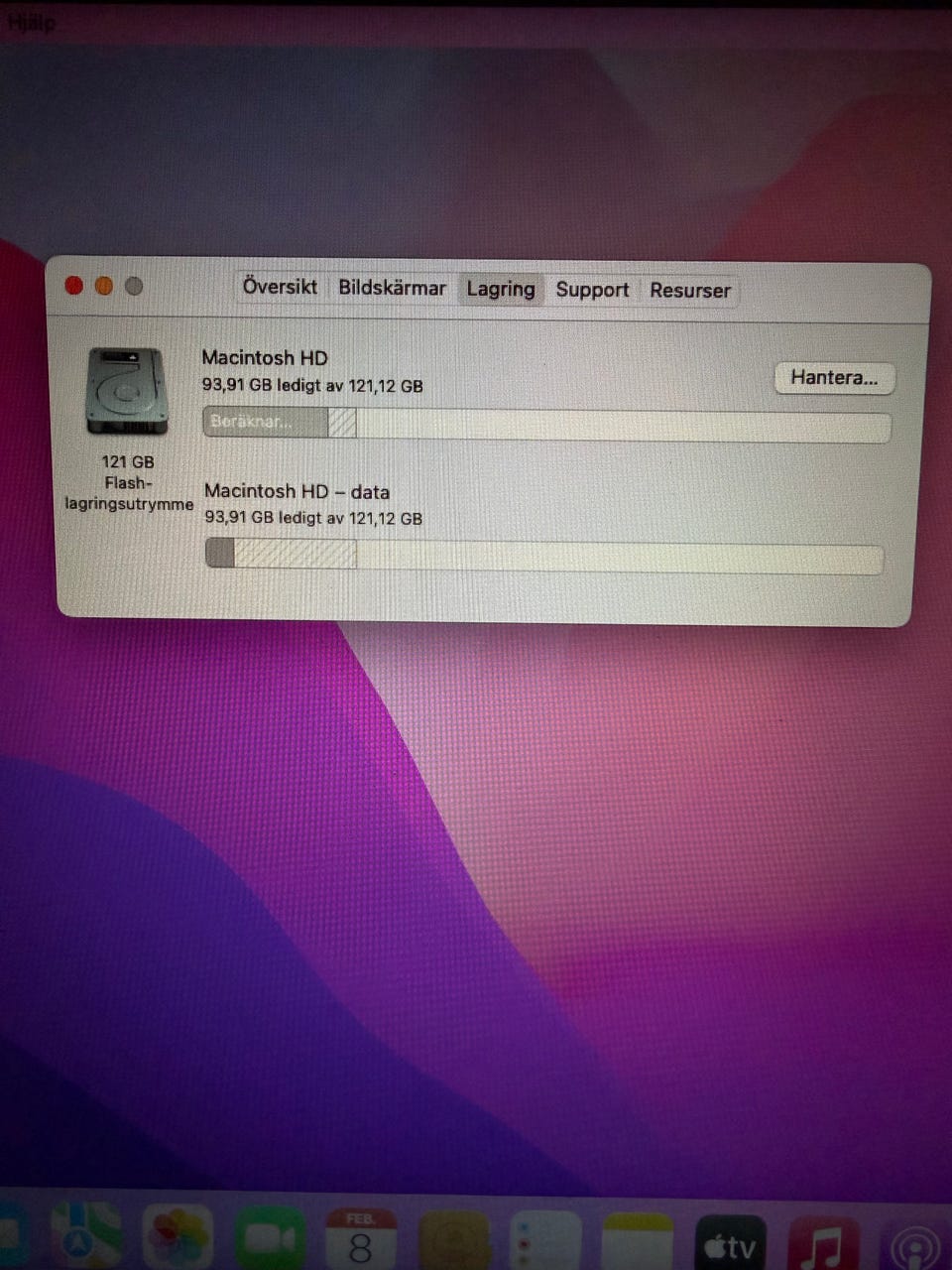952x1270 pixels.
Task: Close the system information window
Action: point(73,286)
